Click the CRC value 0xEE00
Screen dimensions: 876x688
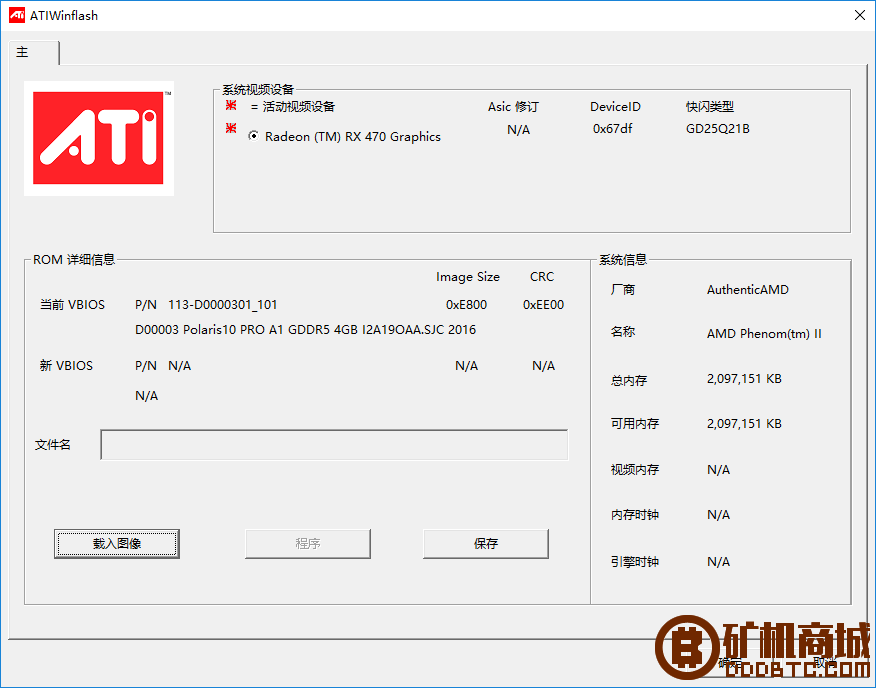tap(543, 305)
